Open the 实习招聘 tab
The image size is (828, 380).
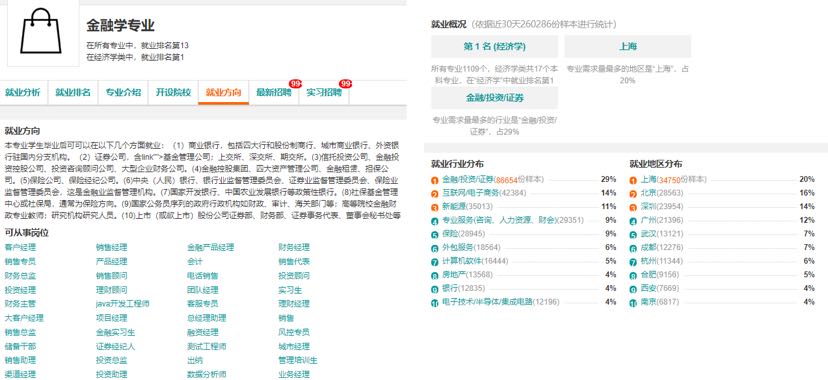coord(324,92)
